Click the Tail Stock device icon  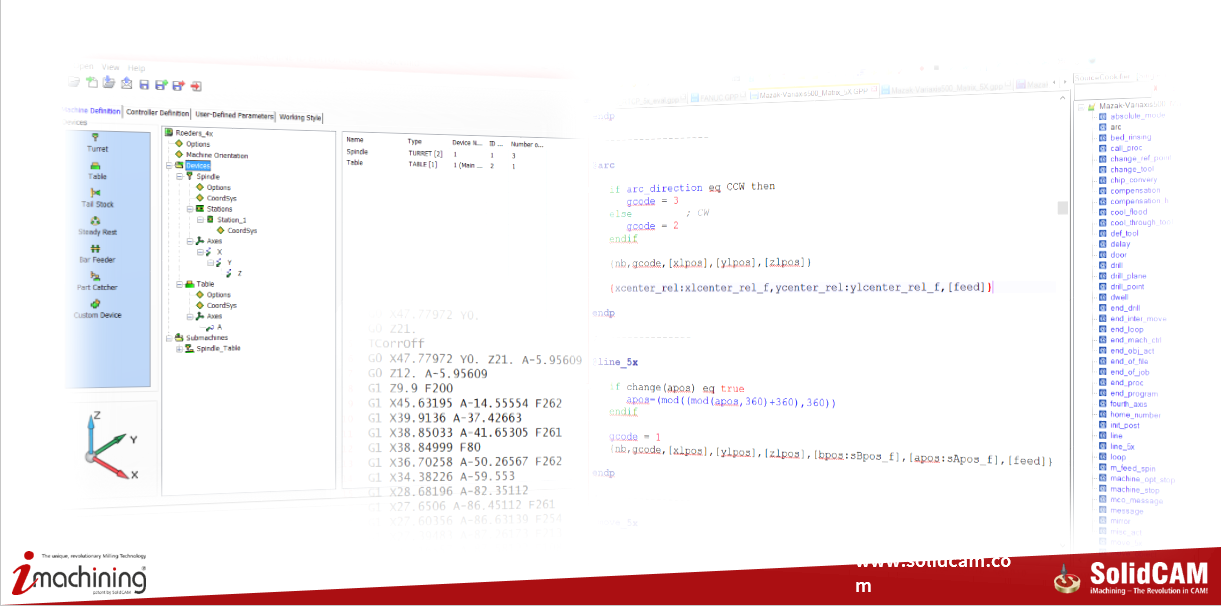[x=96, y=192]
